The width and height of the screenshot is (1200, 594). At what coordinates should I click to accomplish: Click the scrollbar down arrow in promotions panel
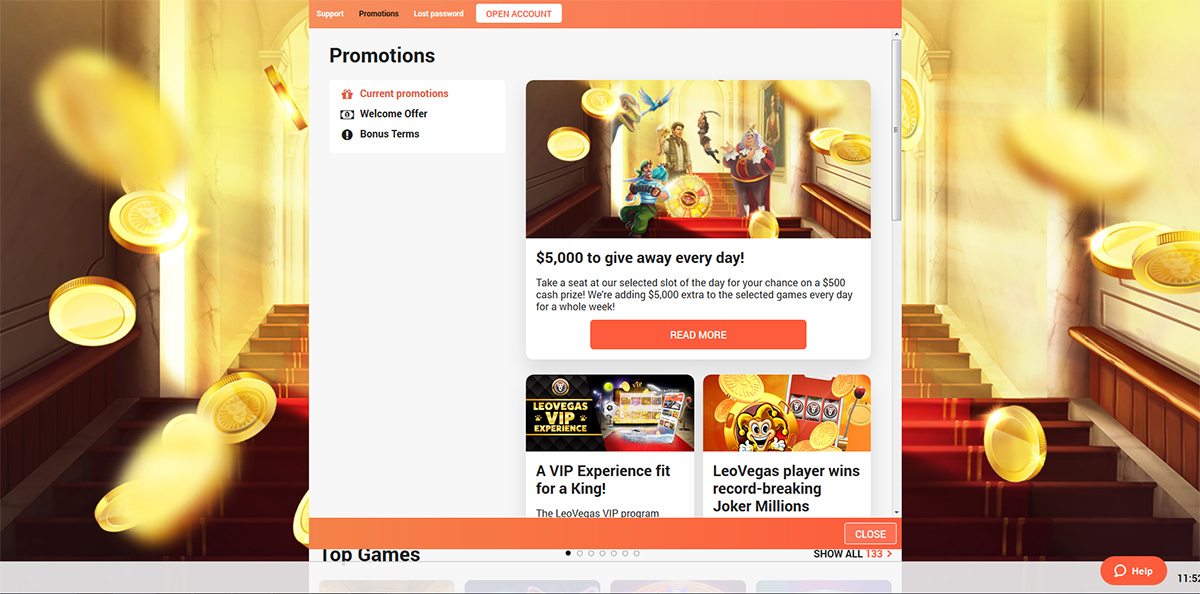(x=896, y=512)
